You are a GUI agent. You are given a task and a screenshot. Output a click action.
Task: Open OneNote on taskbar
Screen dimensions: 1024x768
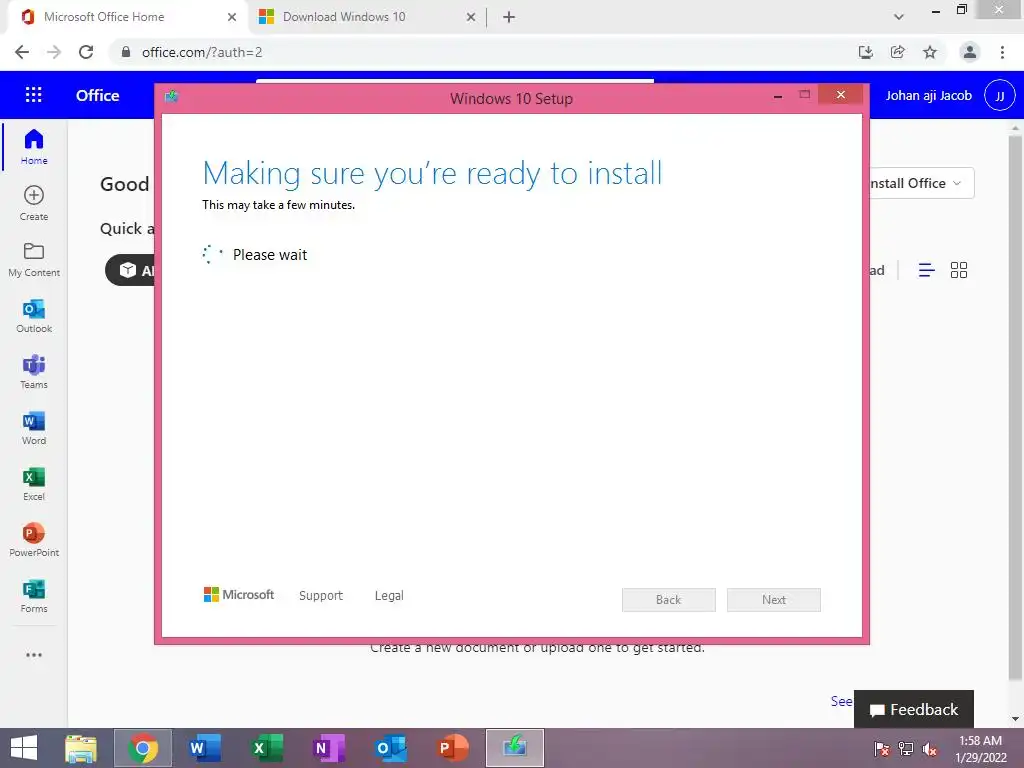tap(328, 748)
